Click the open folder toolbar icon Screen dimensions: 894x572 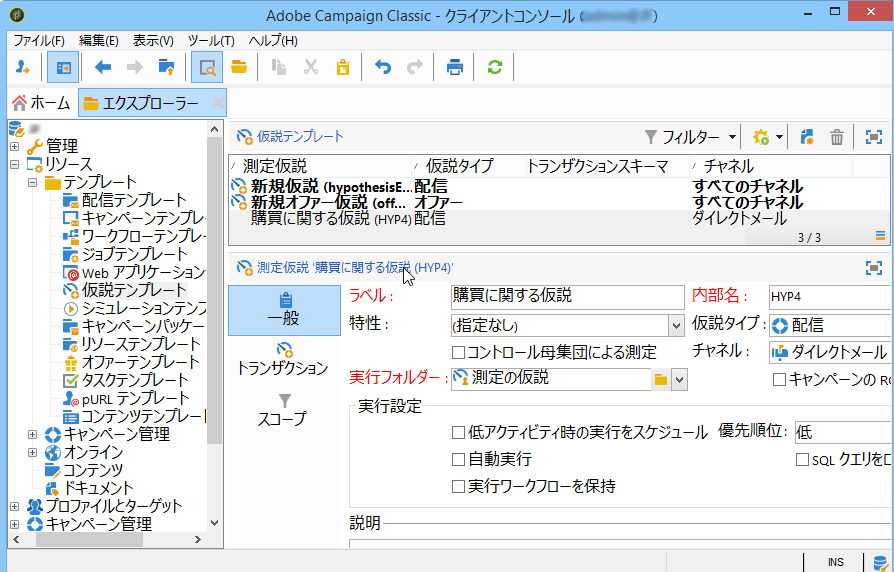[239, 68]
